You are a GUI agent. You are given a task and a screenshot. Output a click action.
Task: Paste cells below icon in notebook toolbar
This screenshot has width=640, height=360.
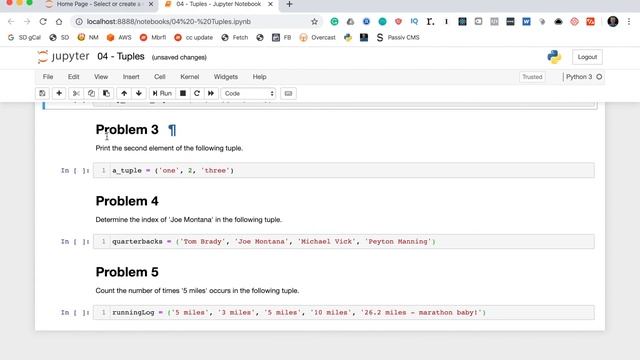(106, 93)
